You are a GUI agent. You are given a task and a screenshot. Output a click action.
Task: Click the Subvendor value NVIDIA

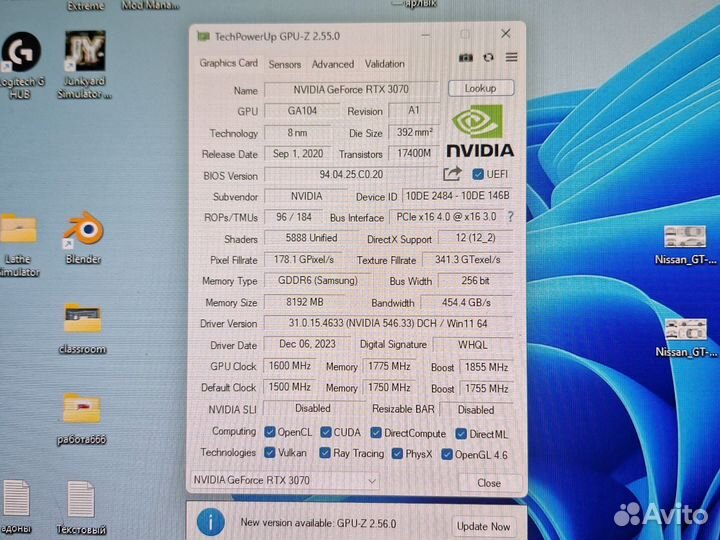(306, 196)
